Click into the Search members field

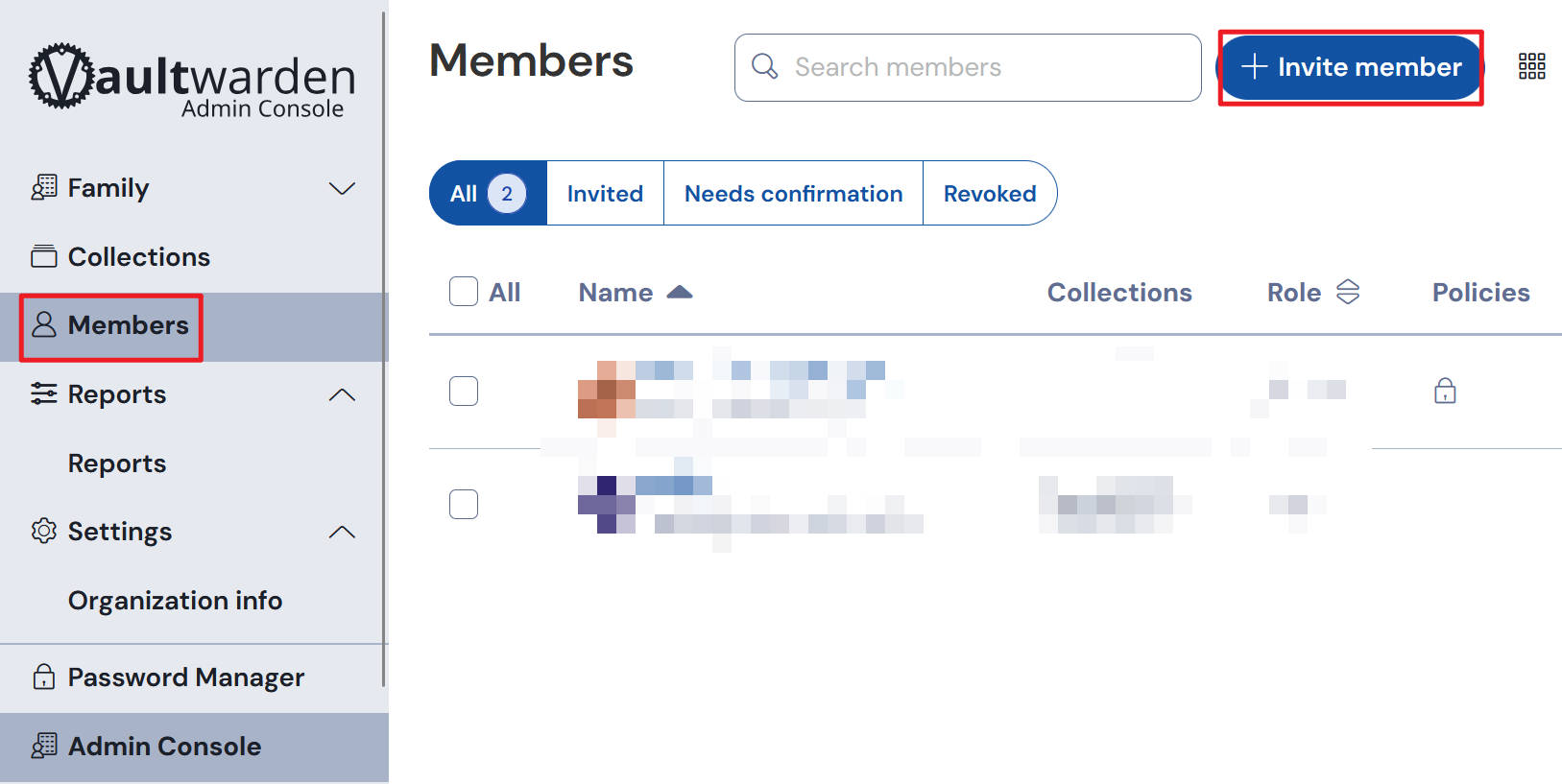[x=968, y=67]
